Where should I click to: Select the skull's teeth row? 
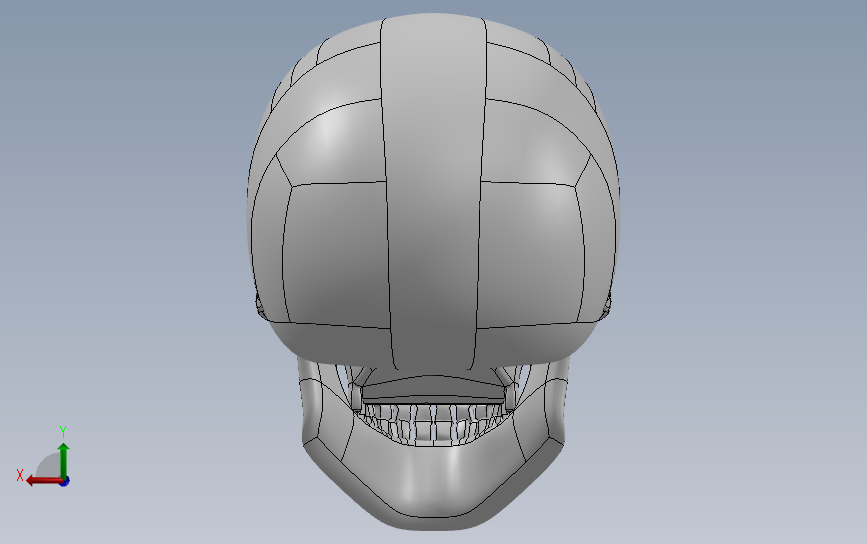point(432,423)
